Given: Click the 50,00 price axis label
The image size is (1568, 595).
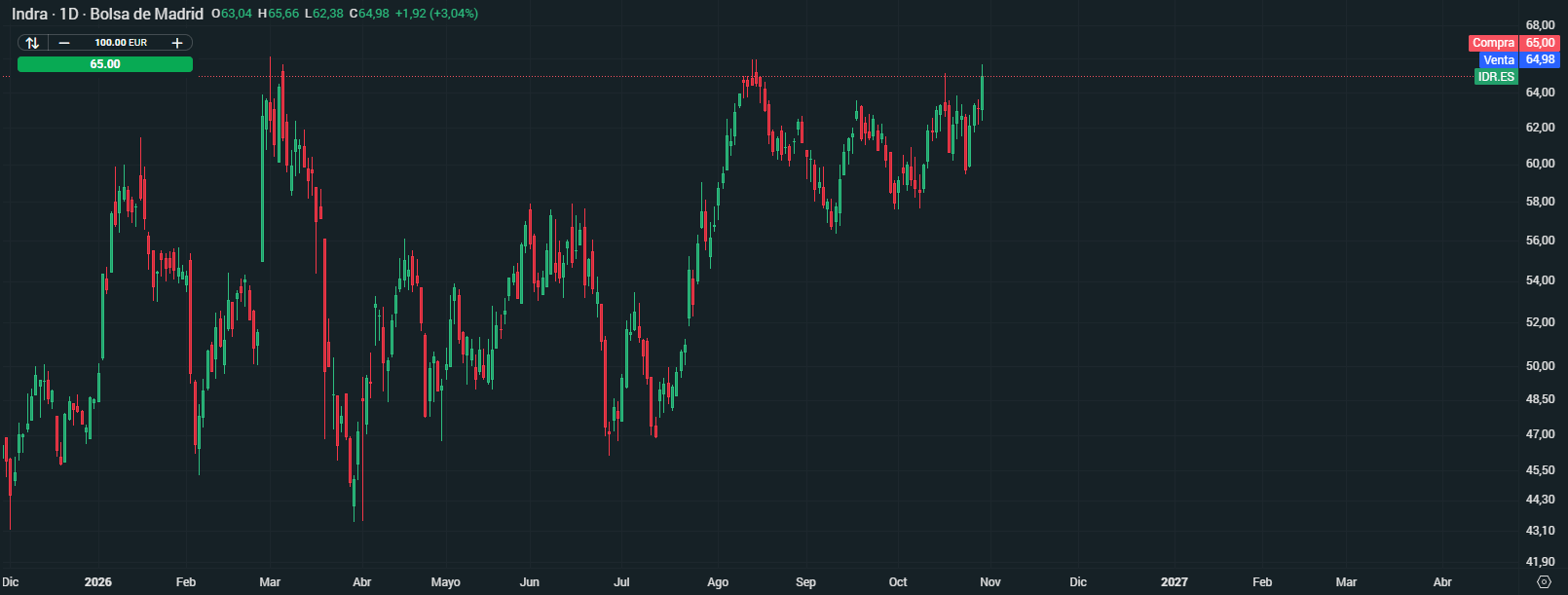Looking at the screenshot, I should tap(1540, 366).
